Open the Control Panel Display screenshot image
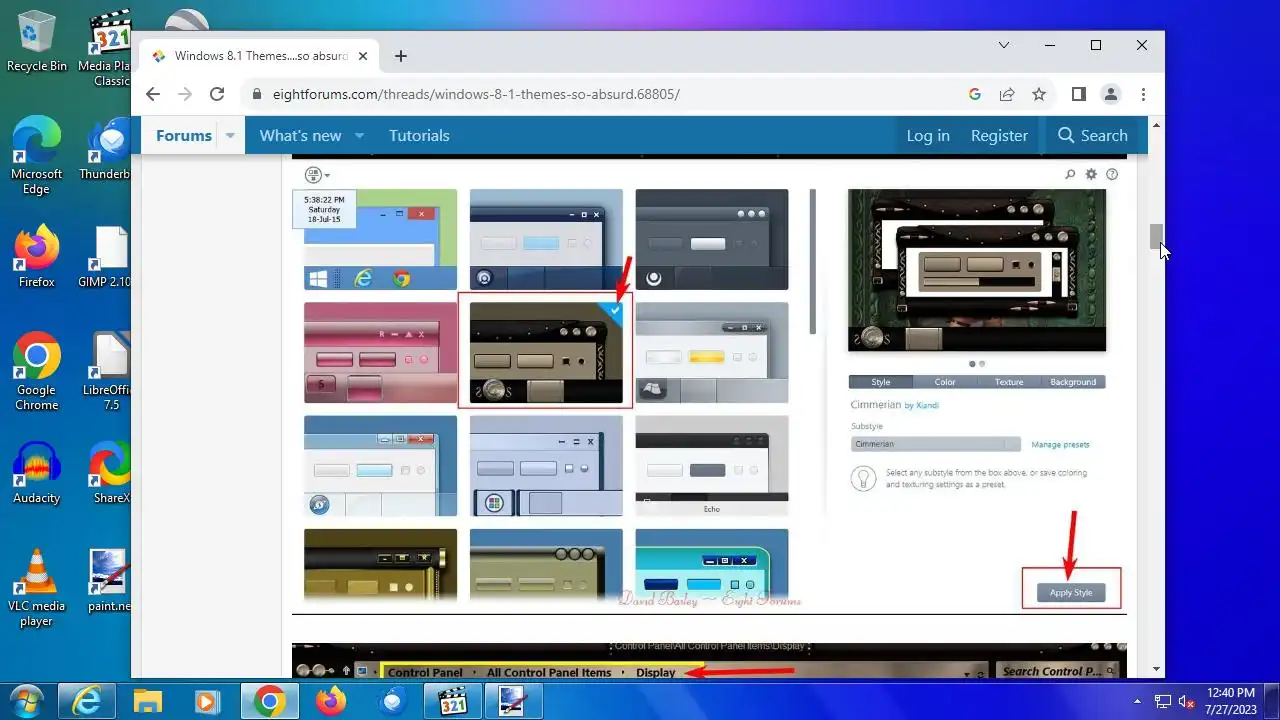This screenshot has width=1280, height=720. 709,660
